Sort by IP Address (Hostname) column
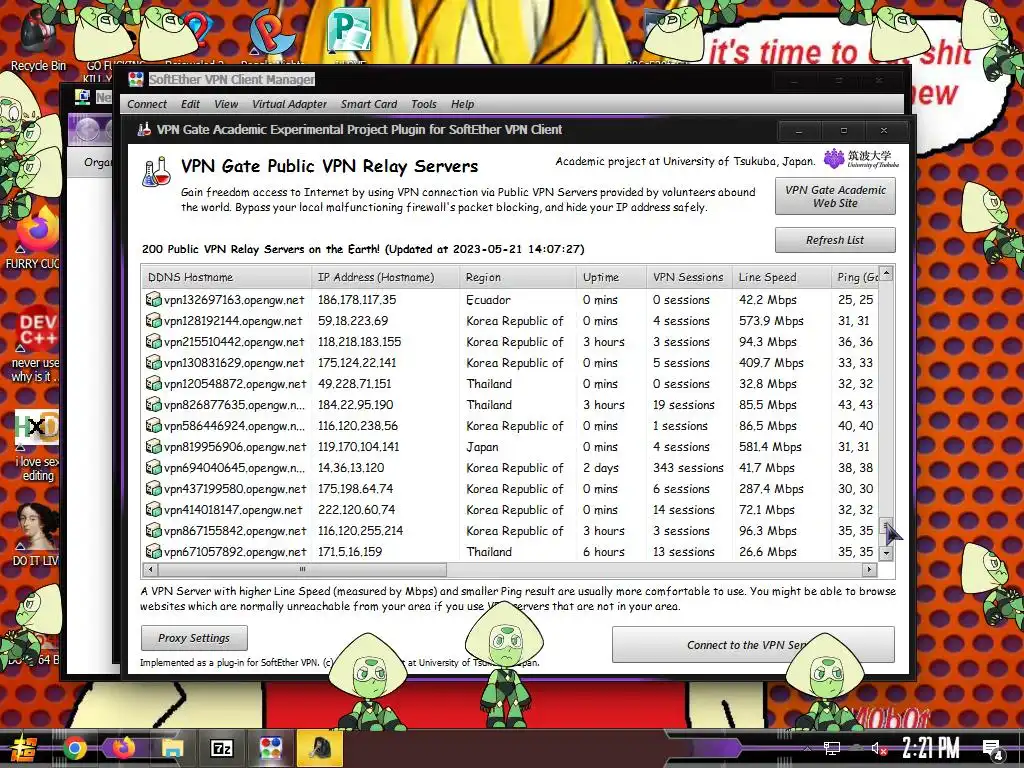 [x=385, y=277]
